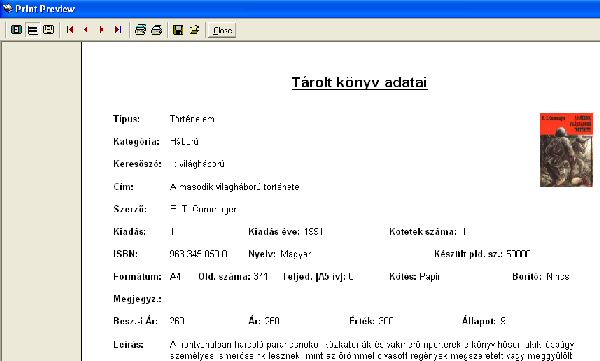Select page width zoom mode
Image resolution: width=600 pixels, height=361 pixels.
coord(48,29)
